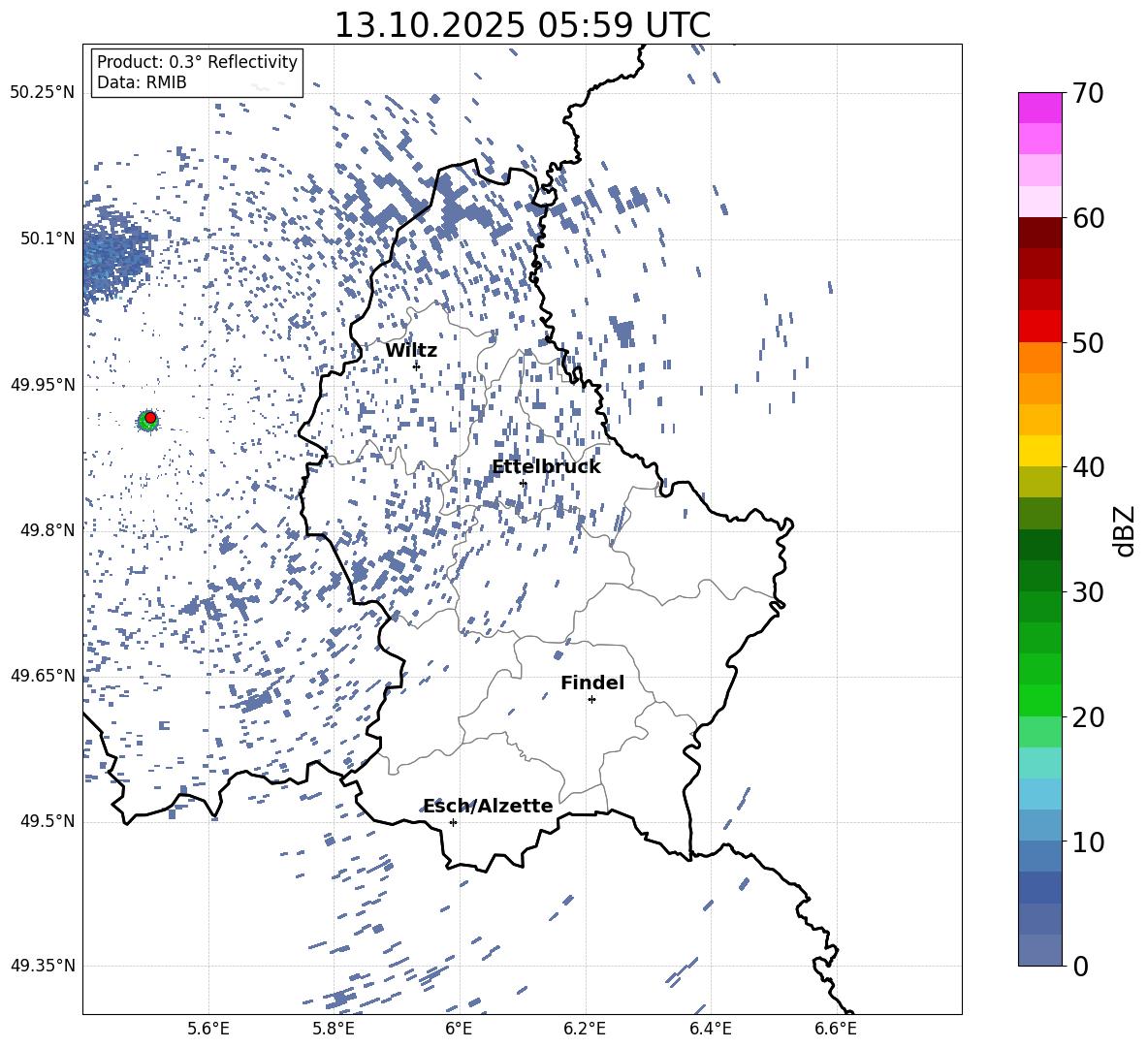The width and height of the screenshot is (1148, 1048).
Task: Click the 0 tick label on colorbar
Action: pos(1080,966)
